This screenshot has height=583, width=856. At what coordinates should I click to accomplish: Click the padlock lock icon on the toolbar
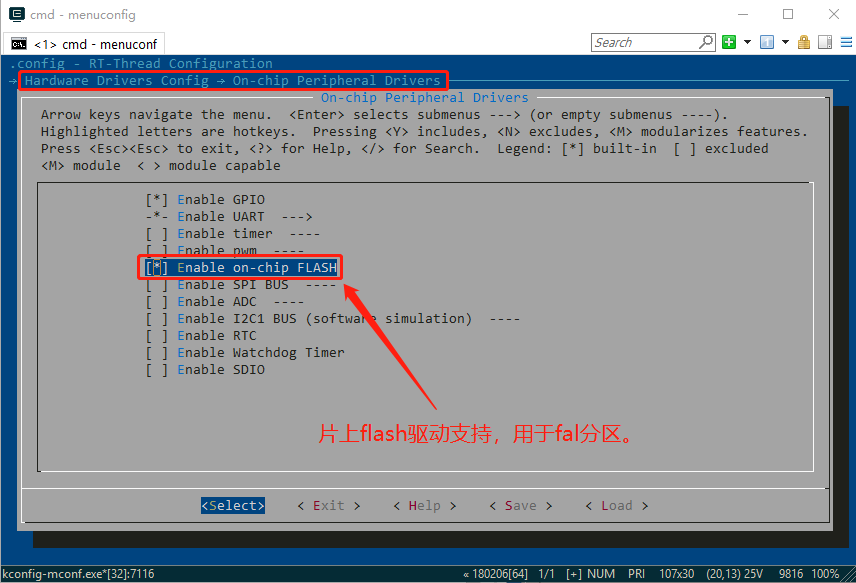click(x=805, y=42)
